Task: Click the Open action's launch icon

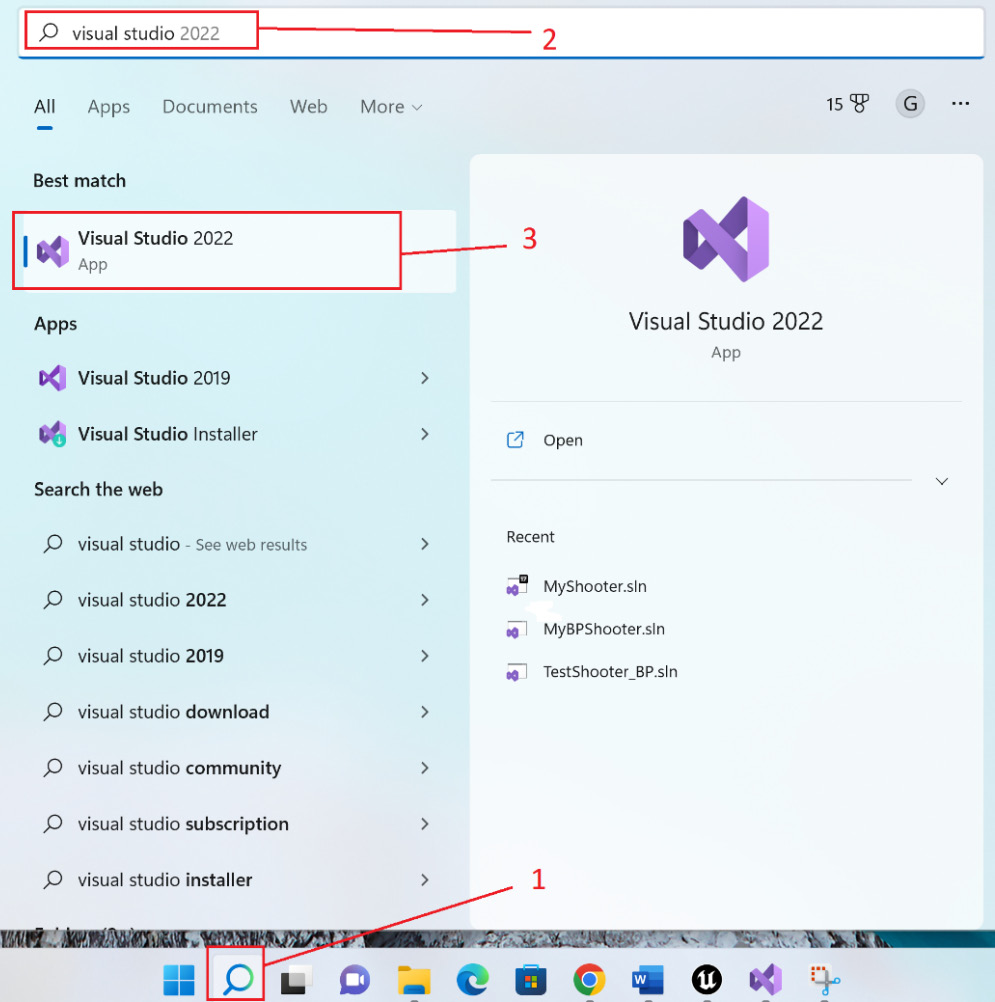Action: 515,440
